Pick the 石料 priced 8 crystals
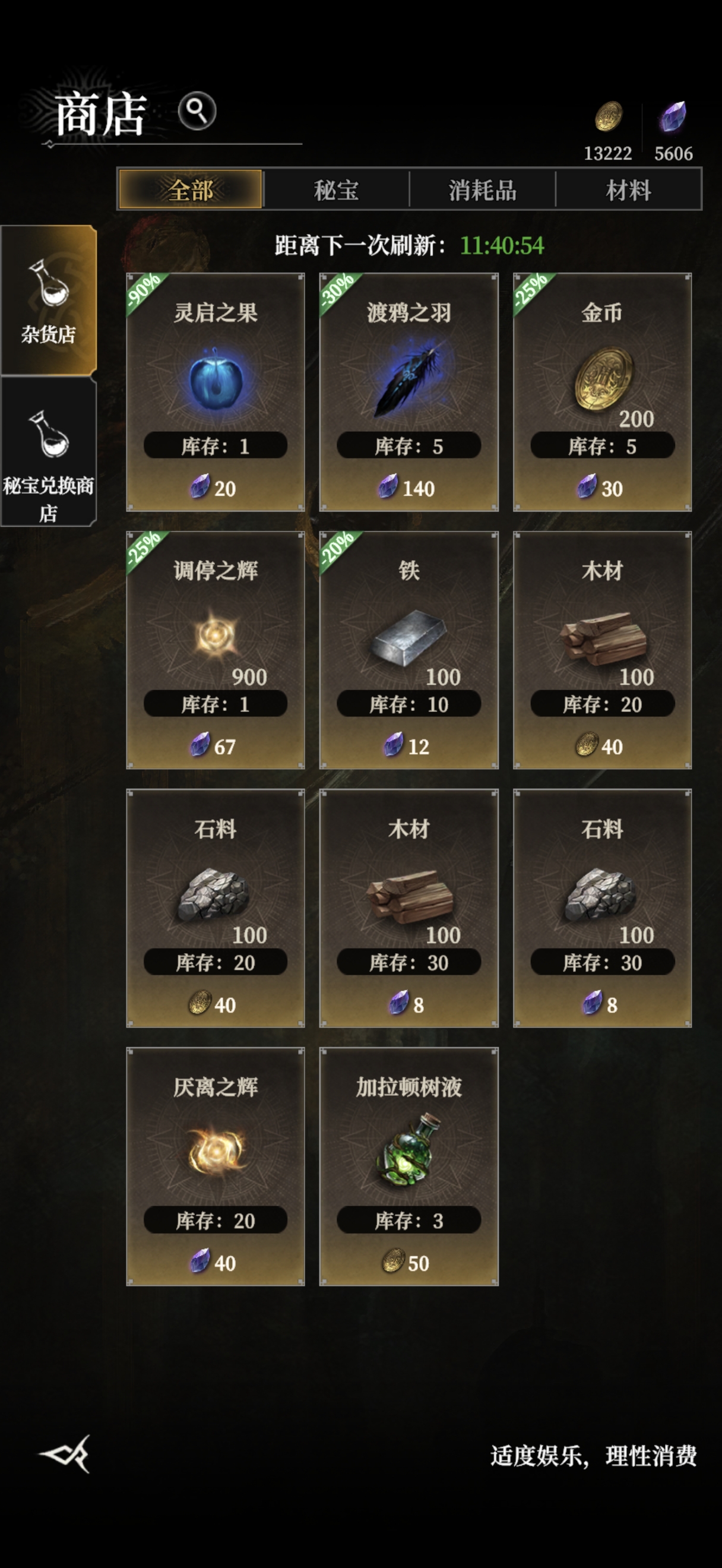Image resolution: width=722 pixels, height=1568 pixels. [x=602, y=908]
